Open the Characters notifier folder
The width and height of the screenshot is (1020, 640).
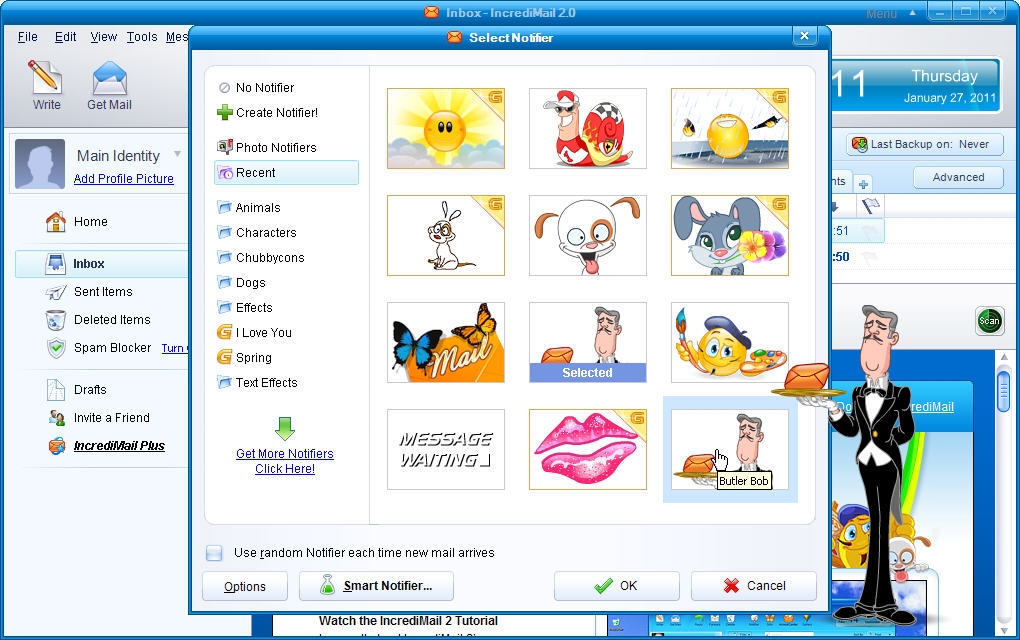257,233
